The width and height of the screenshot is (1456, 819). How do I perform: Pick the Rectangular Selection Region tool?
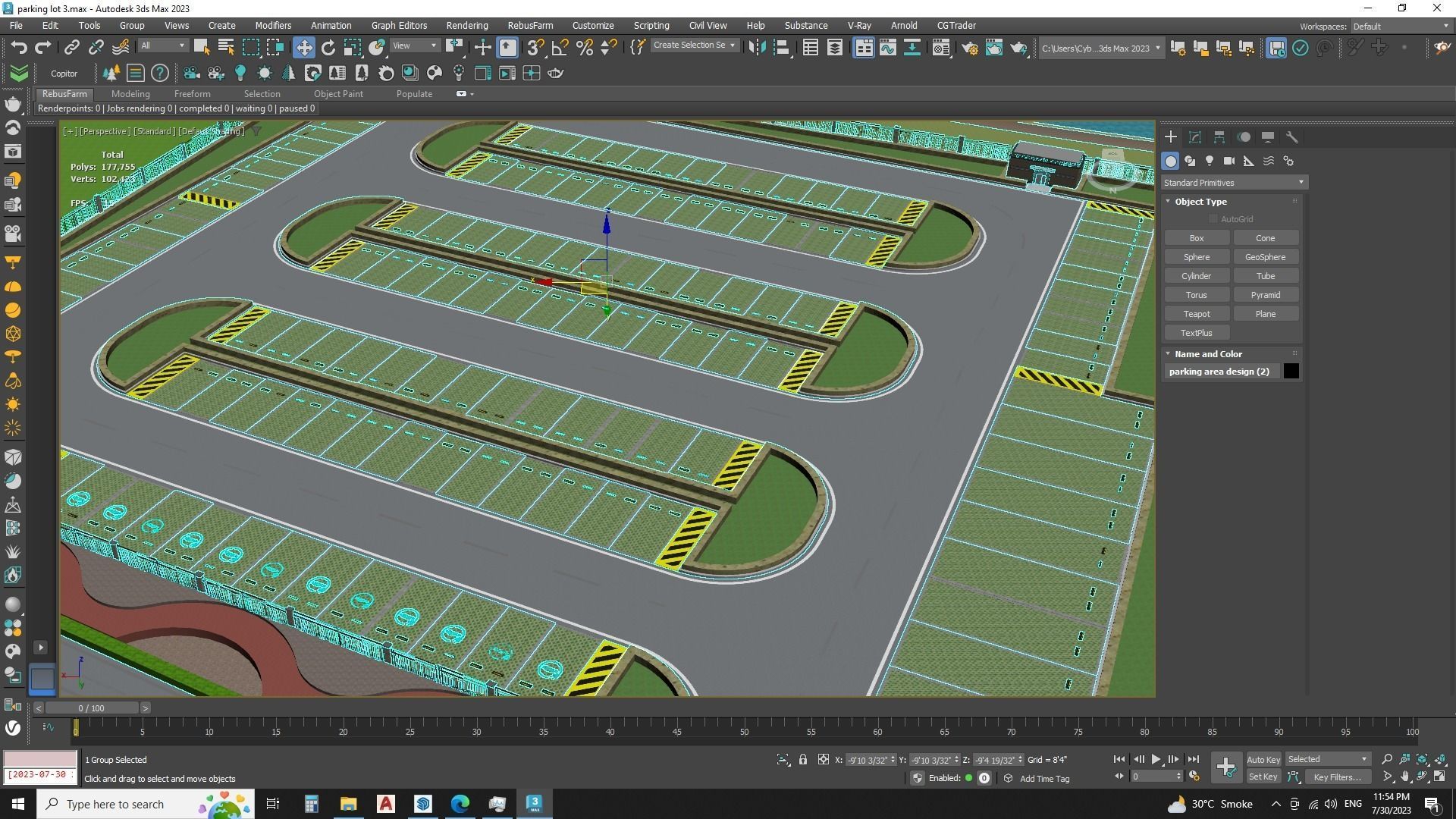click(250, 47)
